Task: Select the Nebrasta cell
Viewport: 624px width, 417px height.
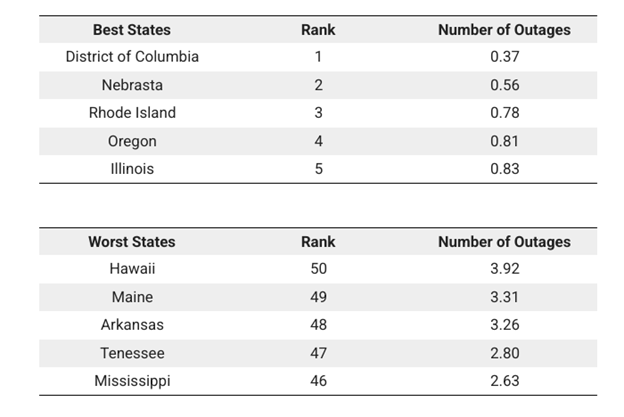Action: 132,85
